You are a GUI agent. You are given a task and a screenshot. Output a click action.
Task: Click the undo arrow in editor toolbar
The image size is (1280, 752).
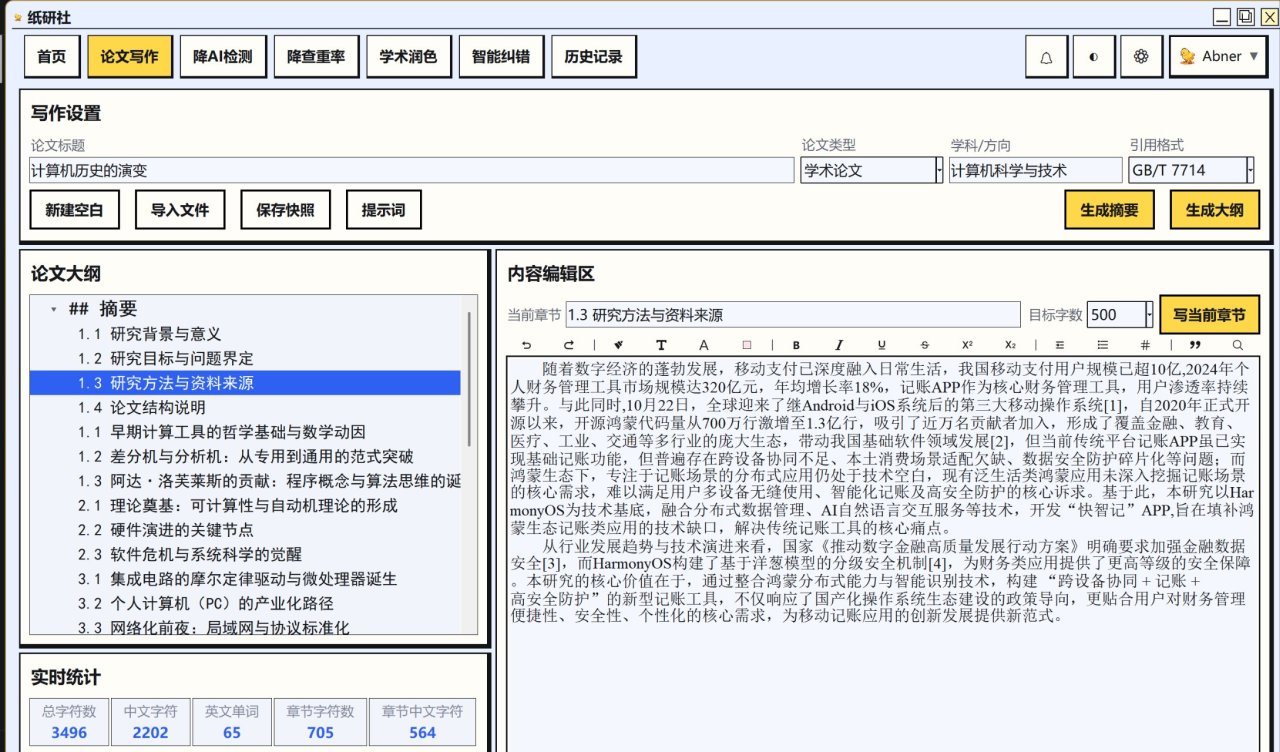coord(527,345)
